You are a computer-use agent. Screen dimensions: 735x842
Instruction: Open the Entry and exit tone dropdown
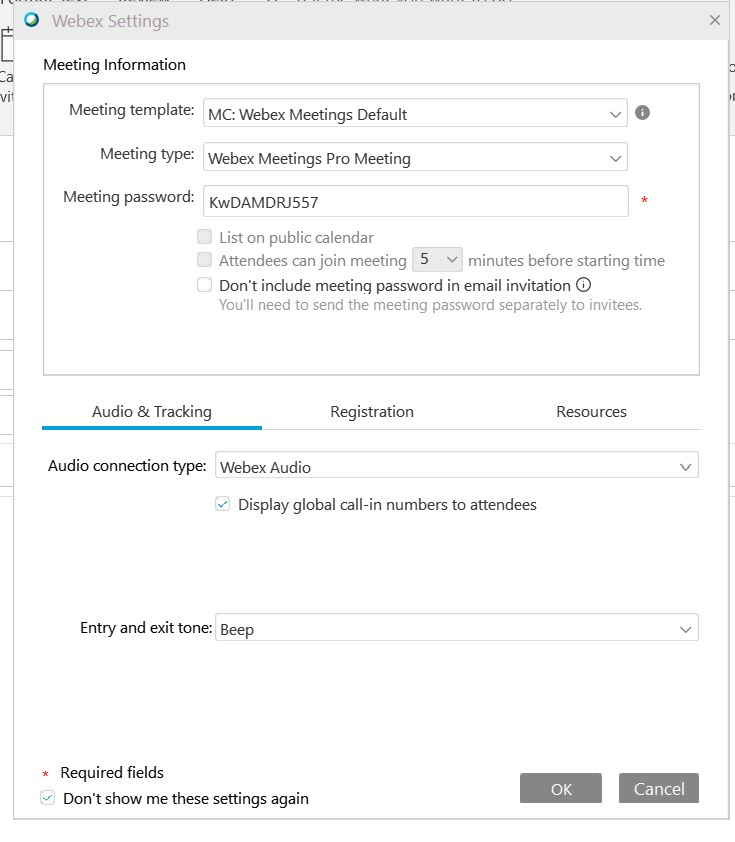coord(457,627)
